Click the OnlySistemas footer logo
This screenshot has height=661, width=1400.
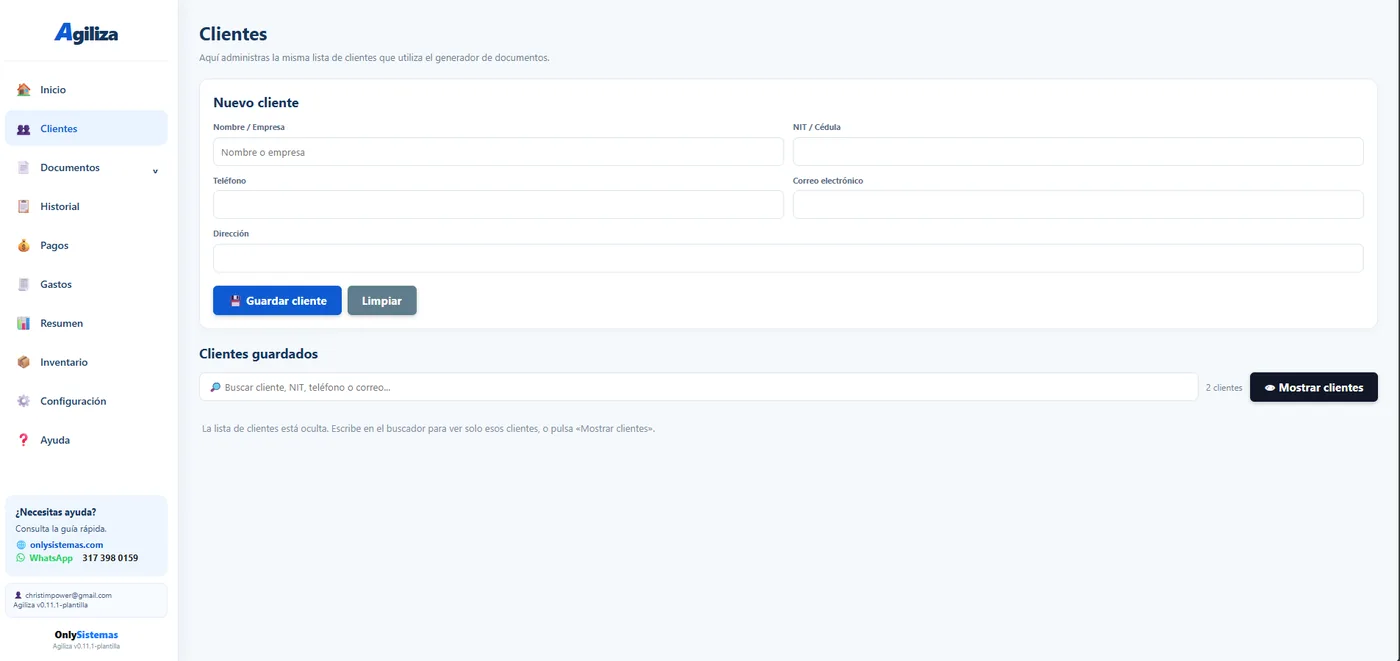tap(86, 635)
